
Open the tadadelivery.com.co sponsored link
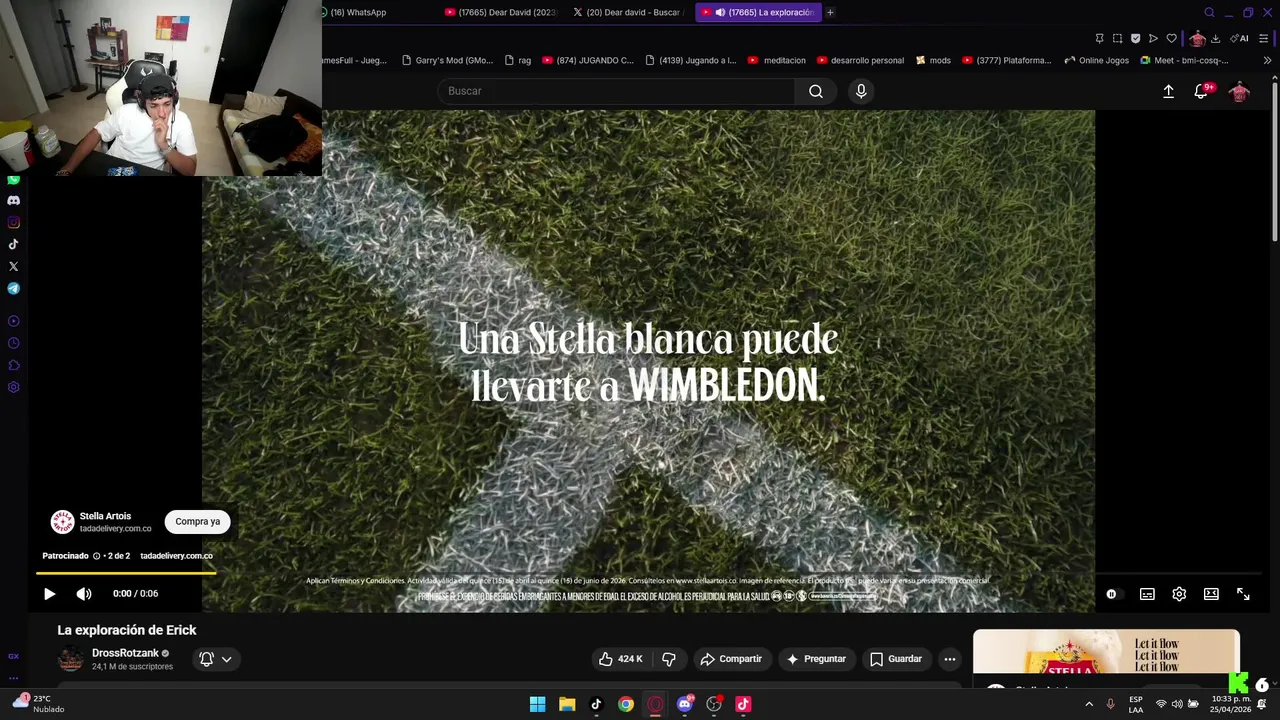(176, 556)
